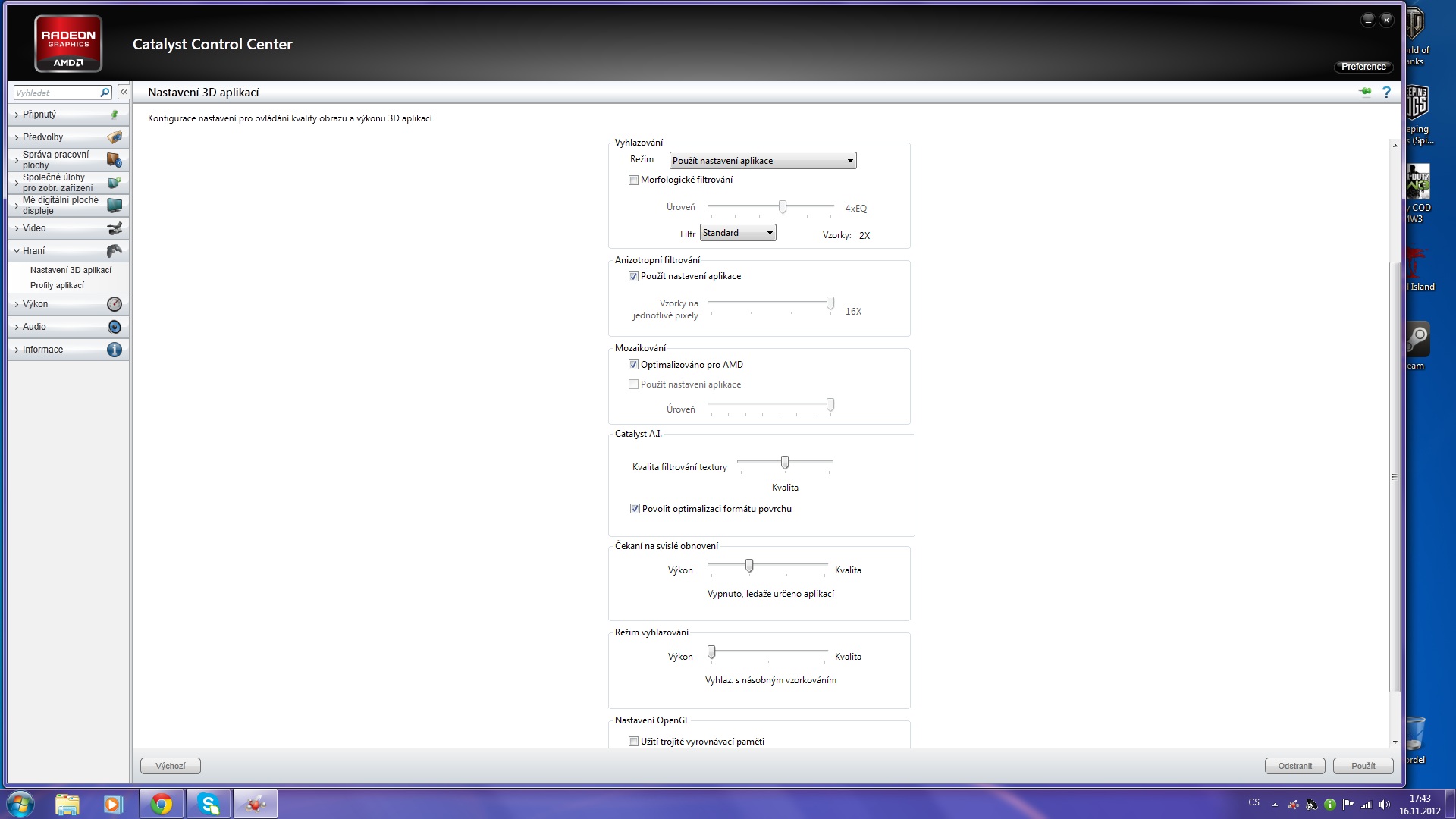The image size is (1456, 819).
Task: Select Profily aplikací in the sidebar
Action: point(57,285)
